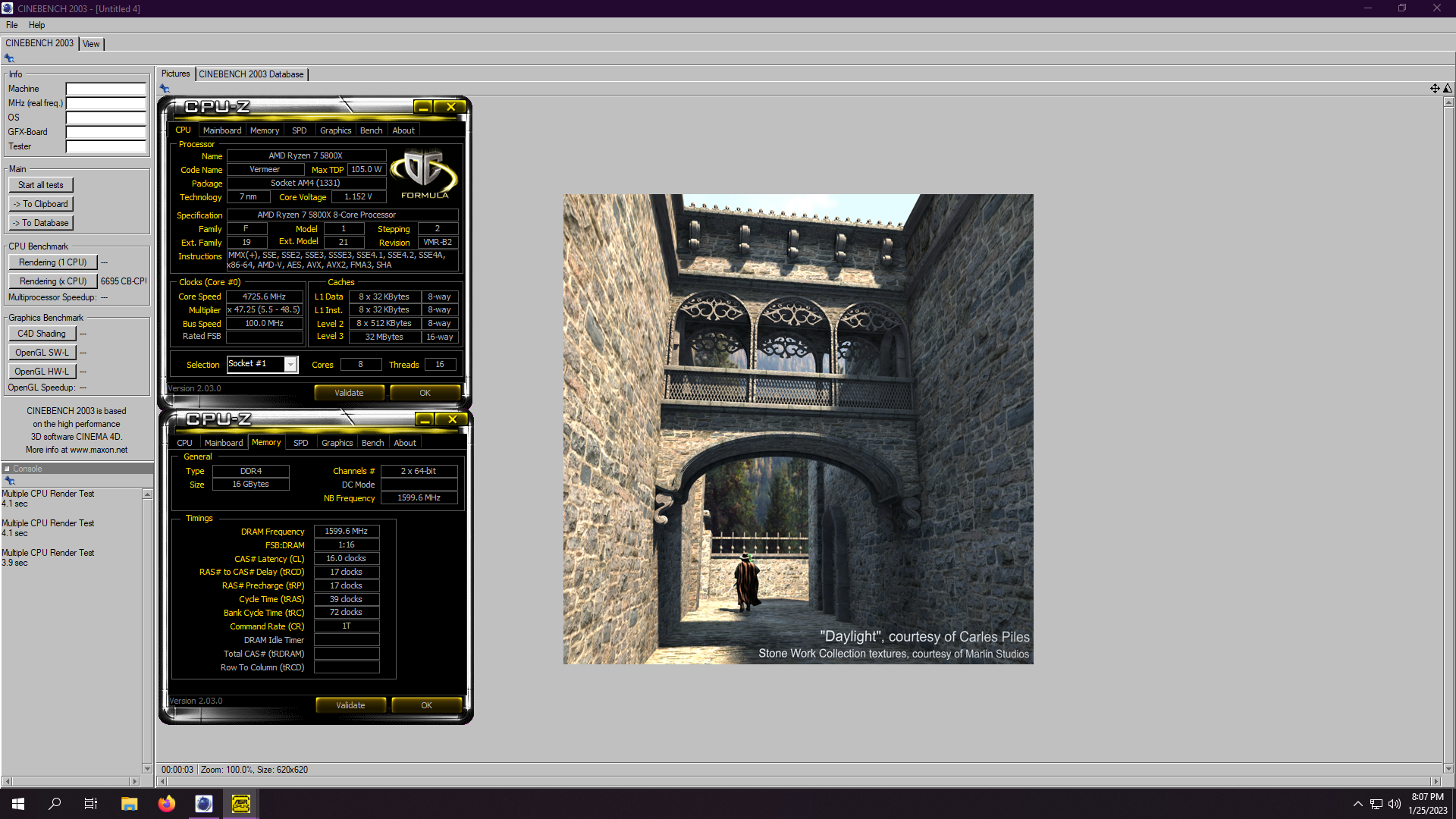
Task: Open the Graphics tab in upper CPU-Z
Action: [x=336, y=130]
